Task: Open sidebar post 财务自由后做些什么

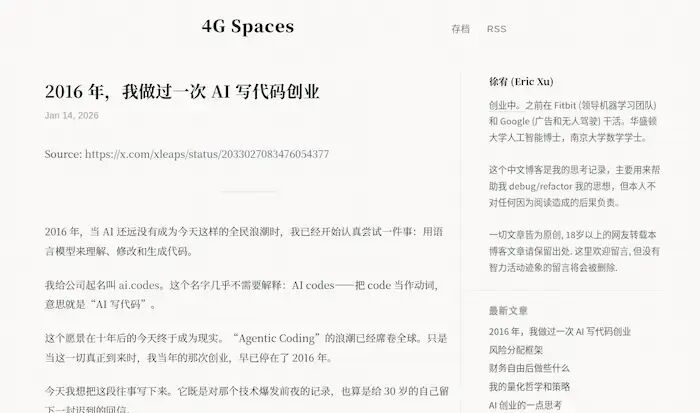Action: [529, 368]
